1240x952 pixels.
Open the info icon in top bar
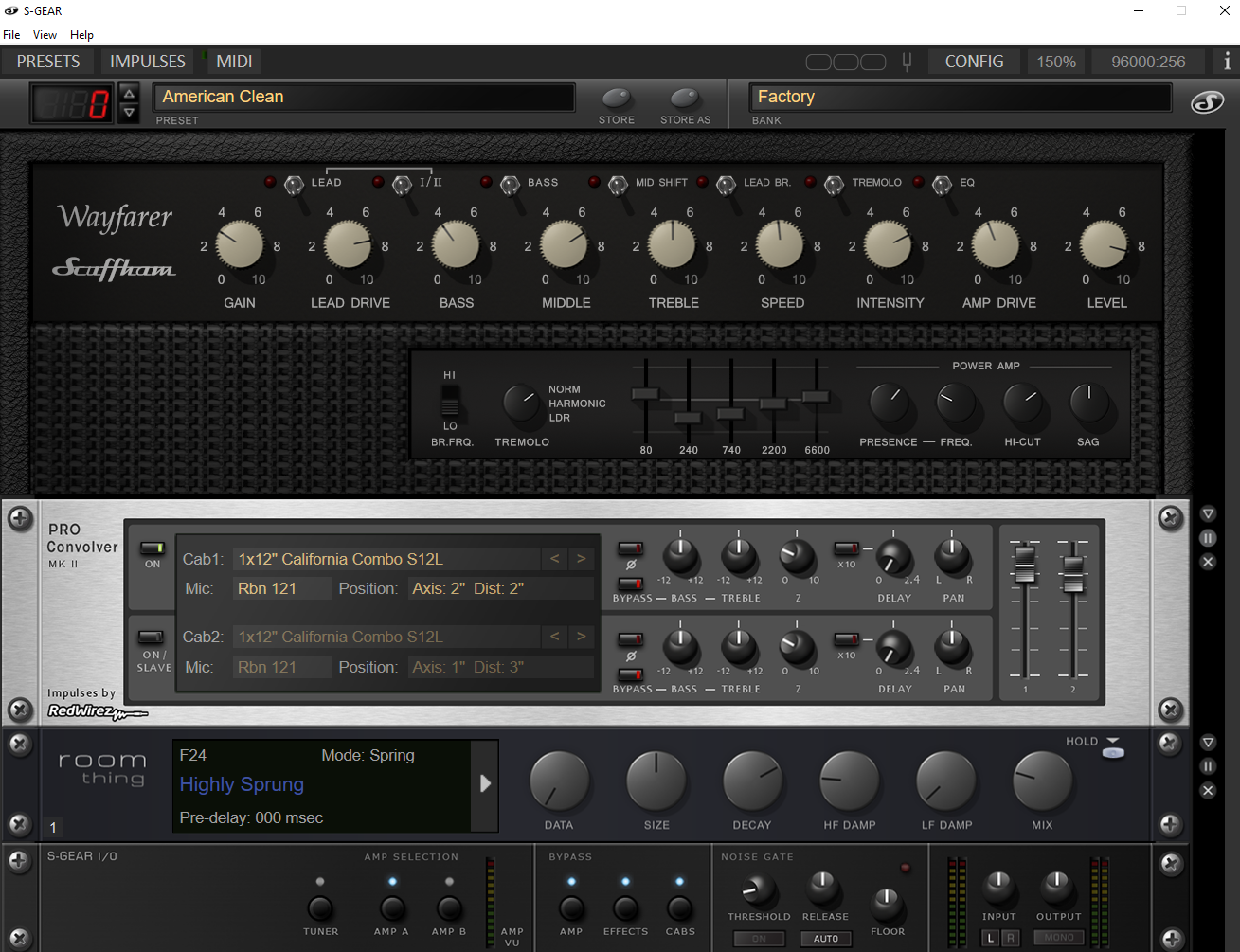[x=1227, y=62]
